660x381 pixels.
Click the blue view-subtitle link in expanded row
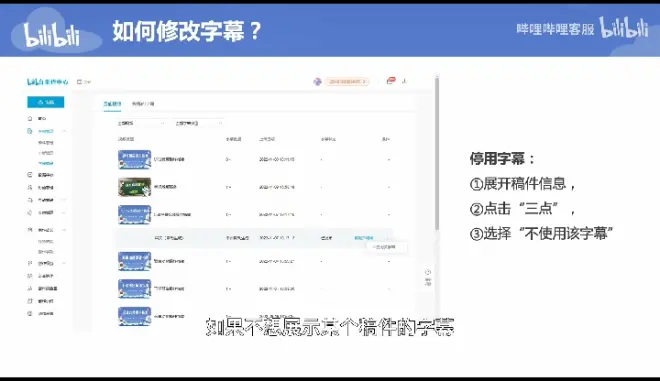(363, 238)
